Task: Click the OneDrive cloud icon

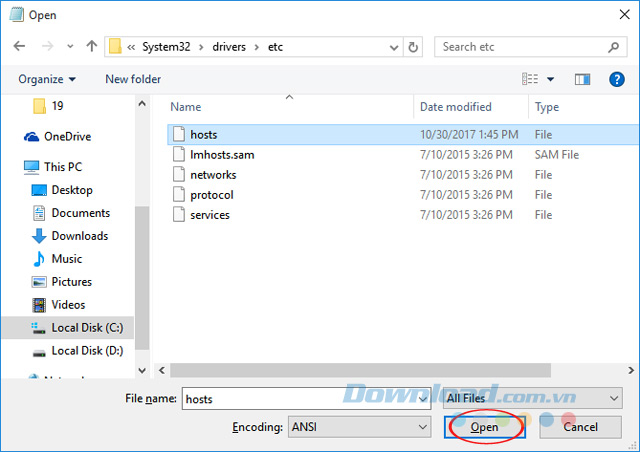Action: (x=31, y=137)
